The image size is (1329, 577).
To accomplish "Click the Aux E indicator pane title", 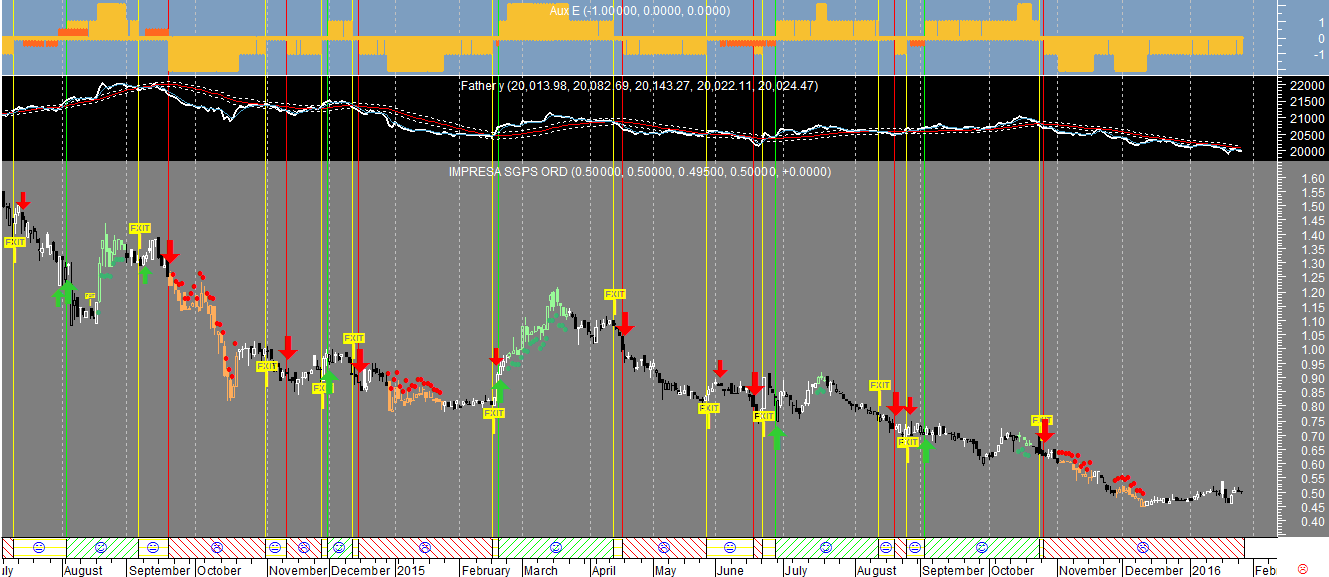I will [639, 10].
